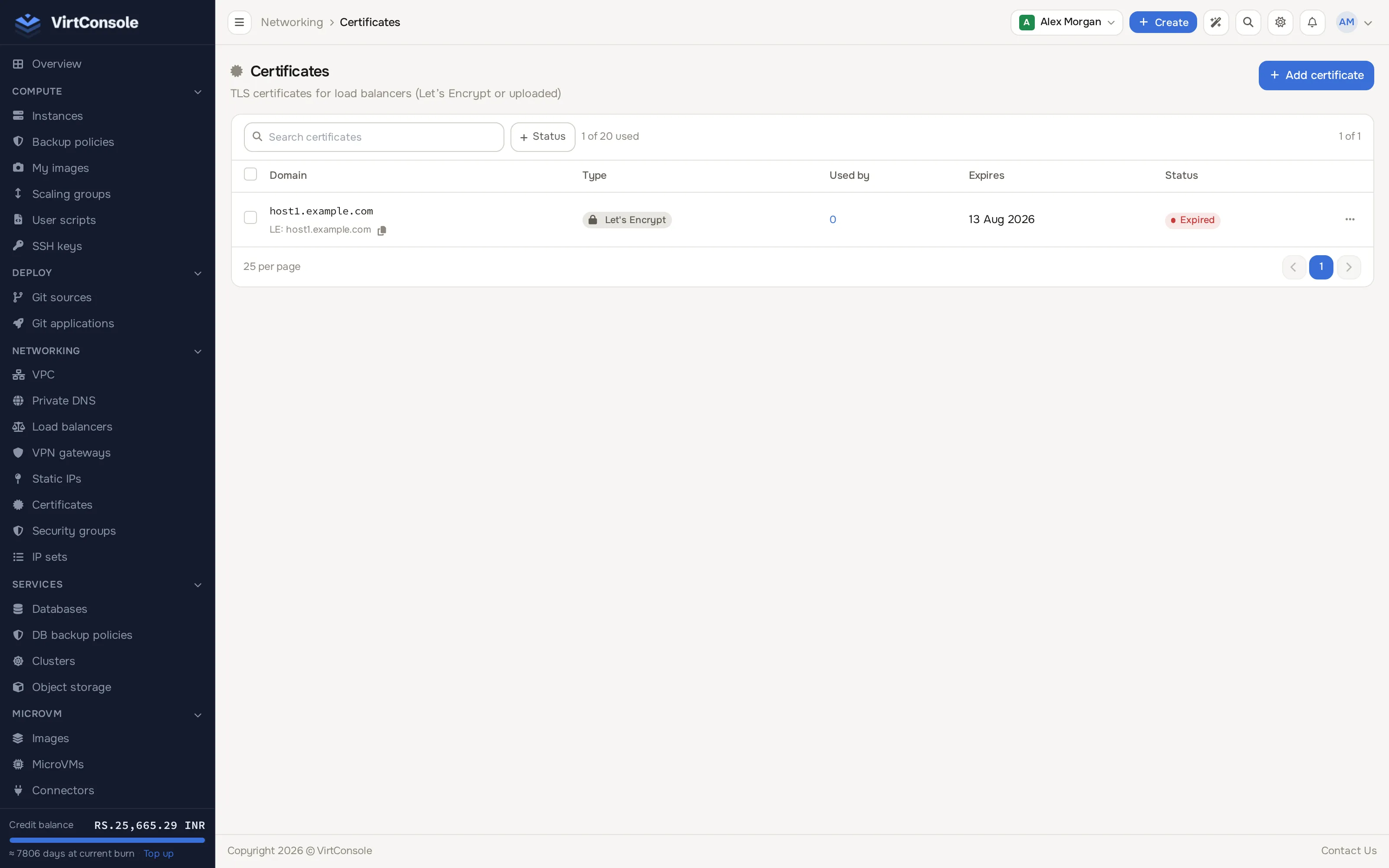The width and height of the screenshot is (1389, 868).
Task: Click the search magnifier icon in header
Action: tap(1248, 23)
